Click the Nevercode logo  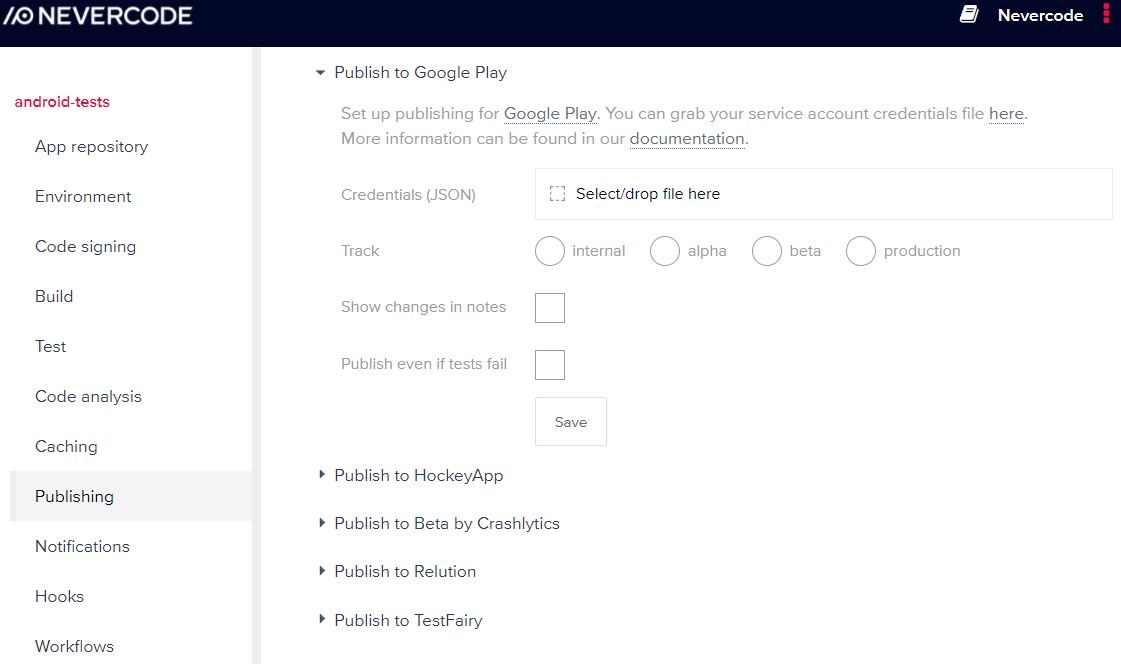pyautogui.click(x=98, y=16)
